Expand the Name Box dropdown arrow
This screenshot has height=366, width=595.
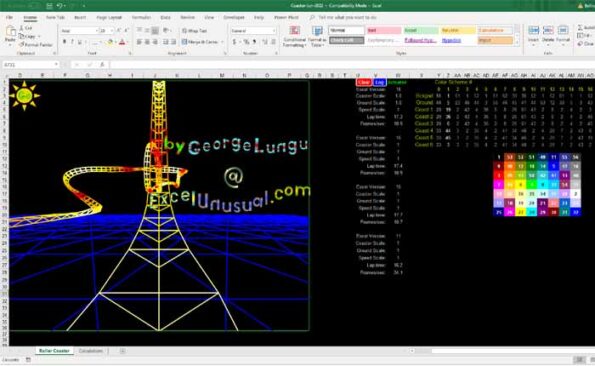click(x=56, y=64)
